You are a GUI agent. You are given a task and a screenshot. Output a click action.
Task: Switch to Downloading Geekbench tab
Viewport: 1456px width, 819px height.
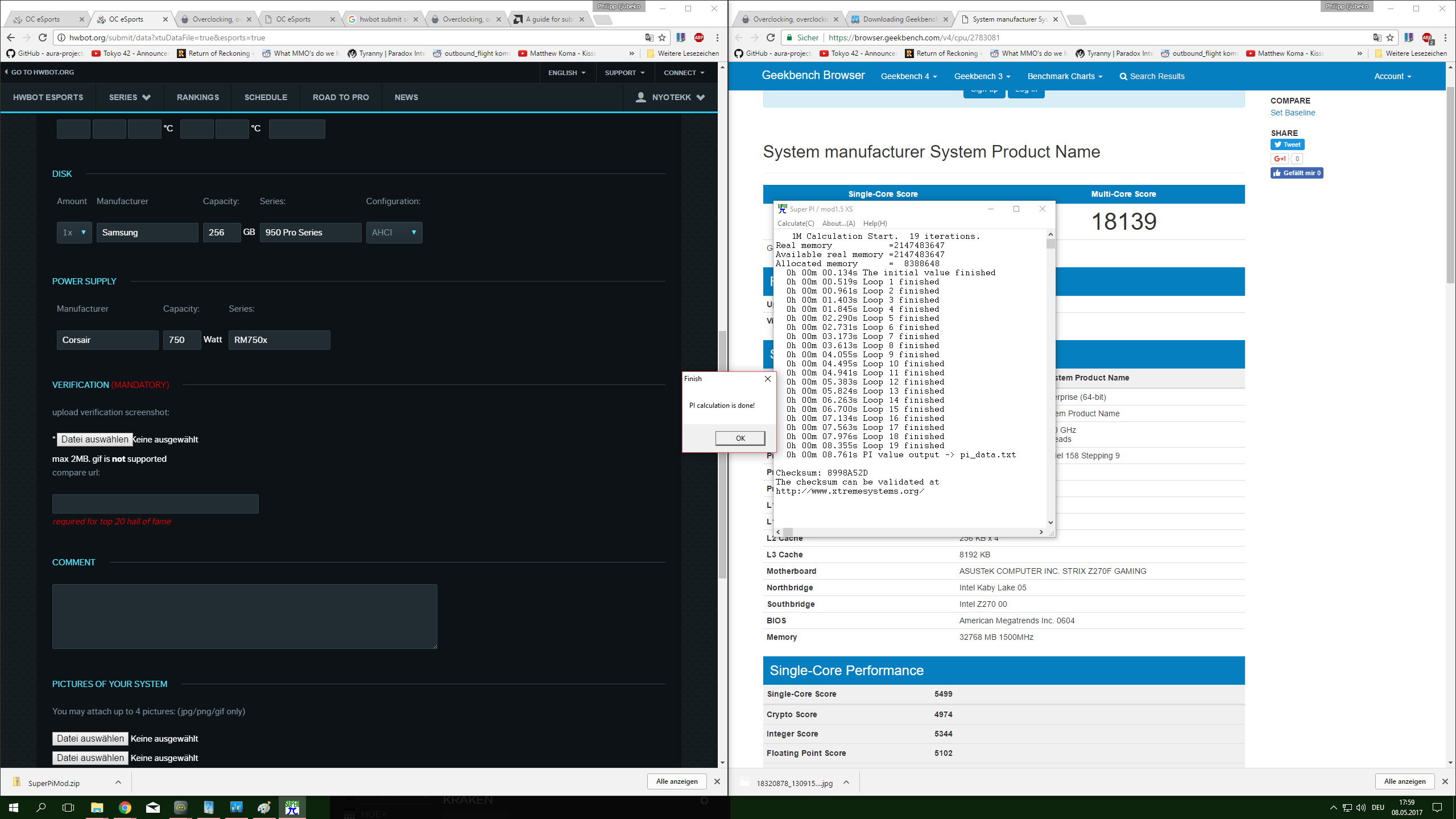click(899, 19)
